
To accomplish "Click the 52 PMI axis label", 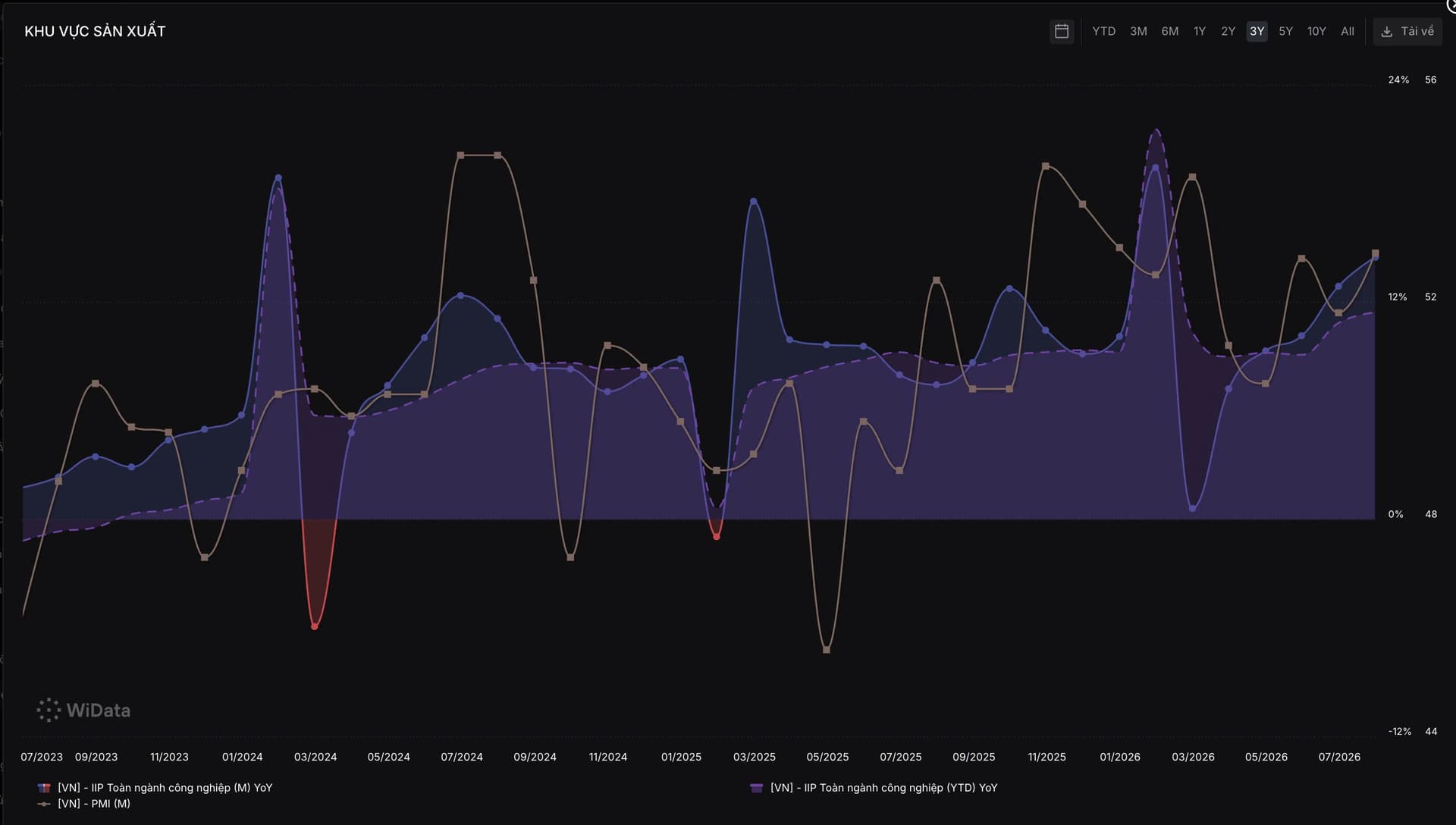I will (x=1431, y=297).
